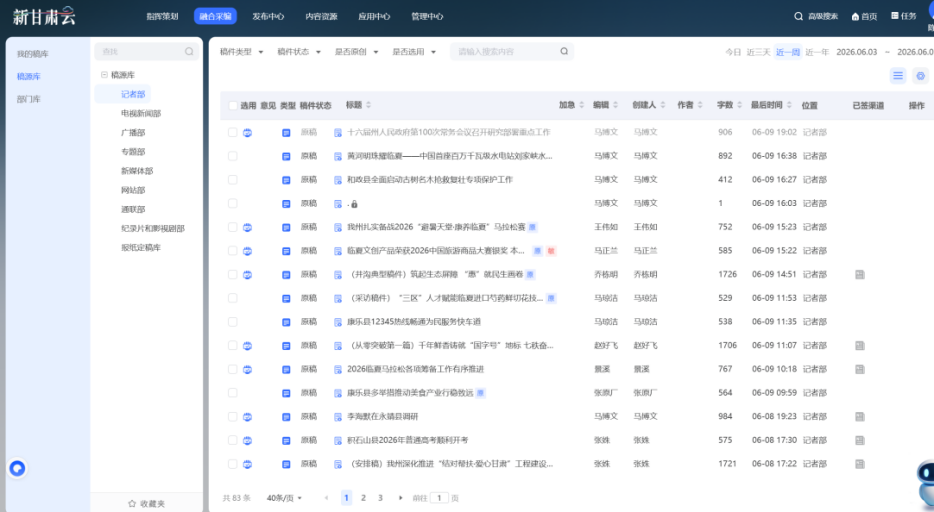Image resolution: width=934 pixels, height=512 pixels.
Task: Go to page 2 of results
Action: 363,498
